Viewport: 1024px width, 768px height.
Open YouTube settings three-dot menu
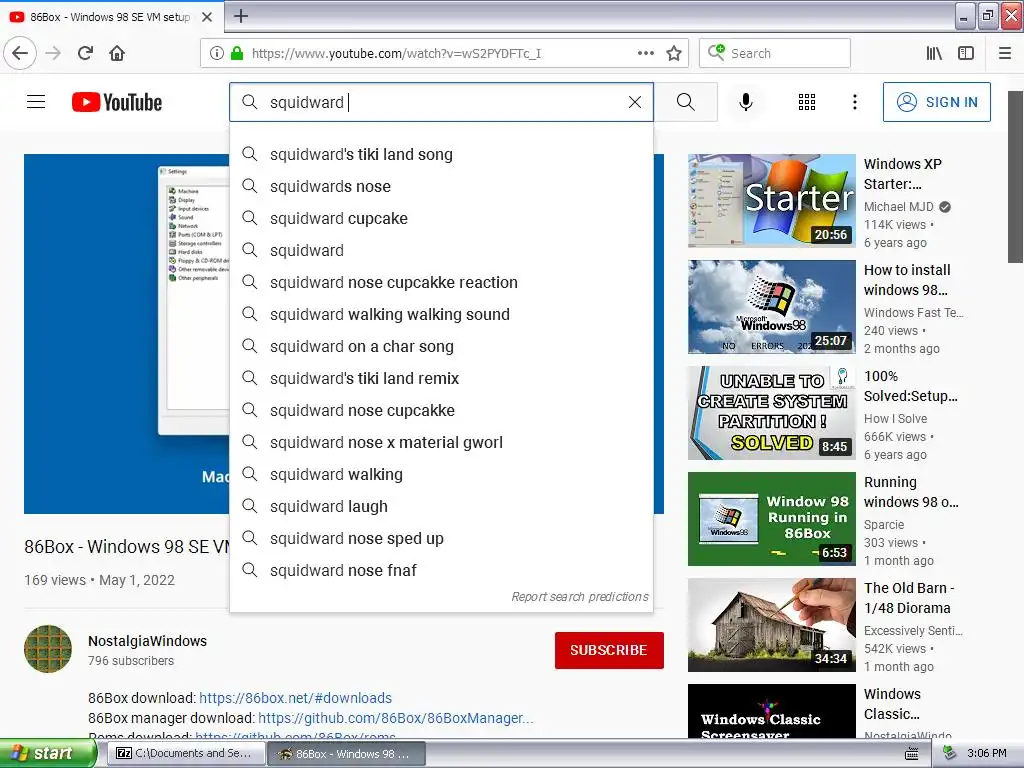click(x=855, y=102)
